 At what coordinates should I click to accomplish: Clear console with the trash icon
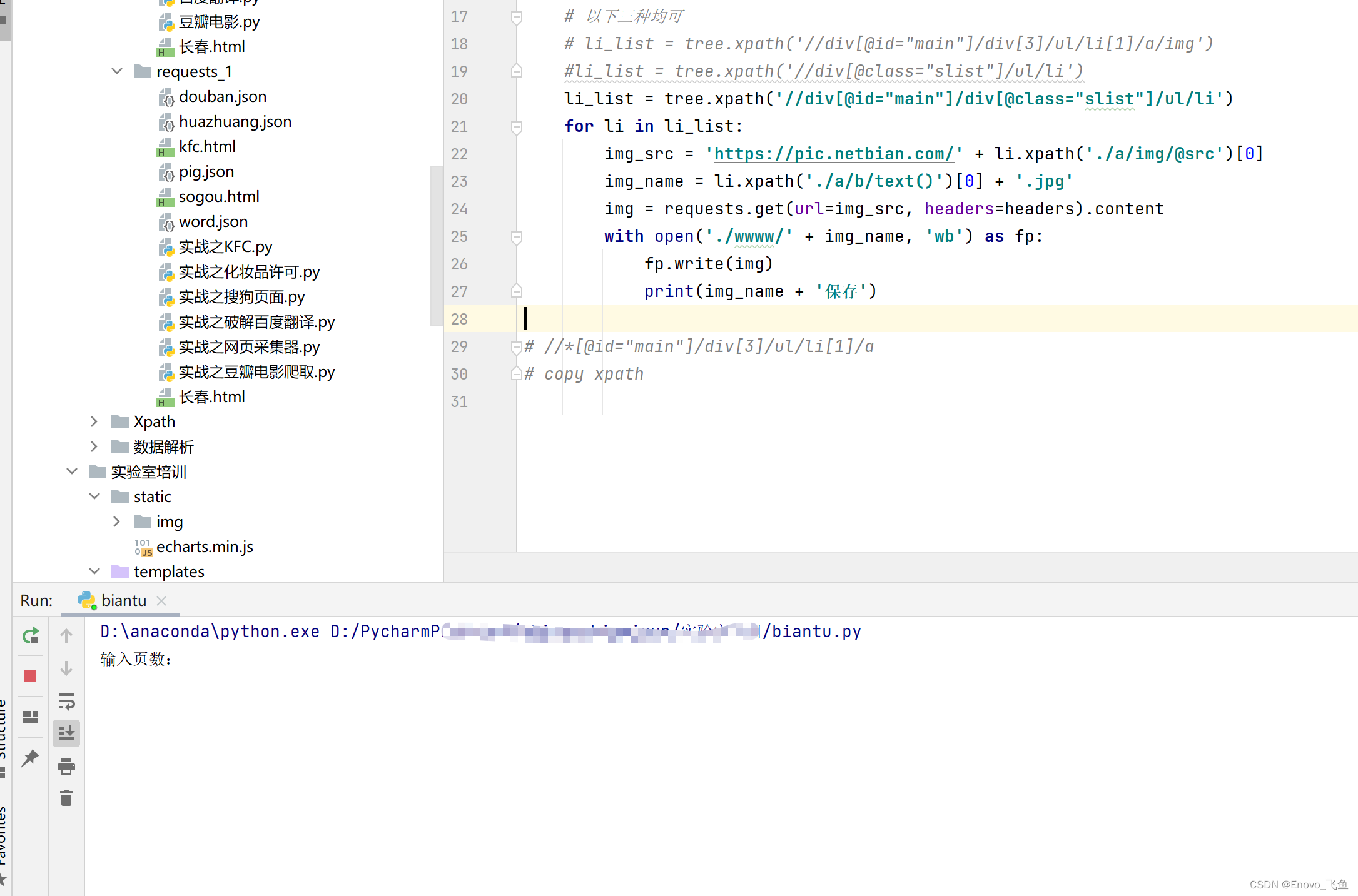pos(66,798)
